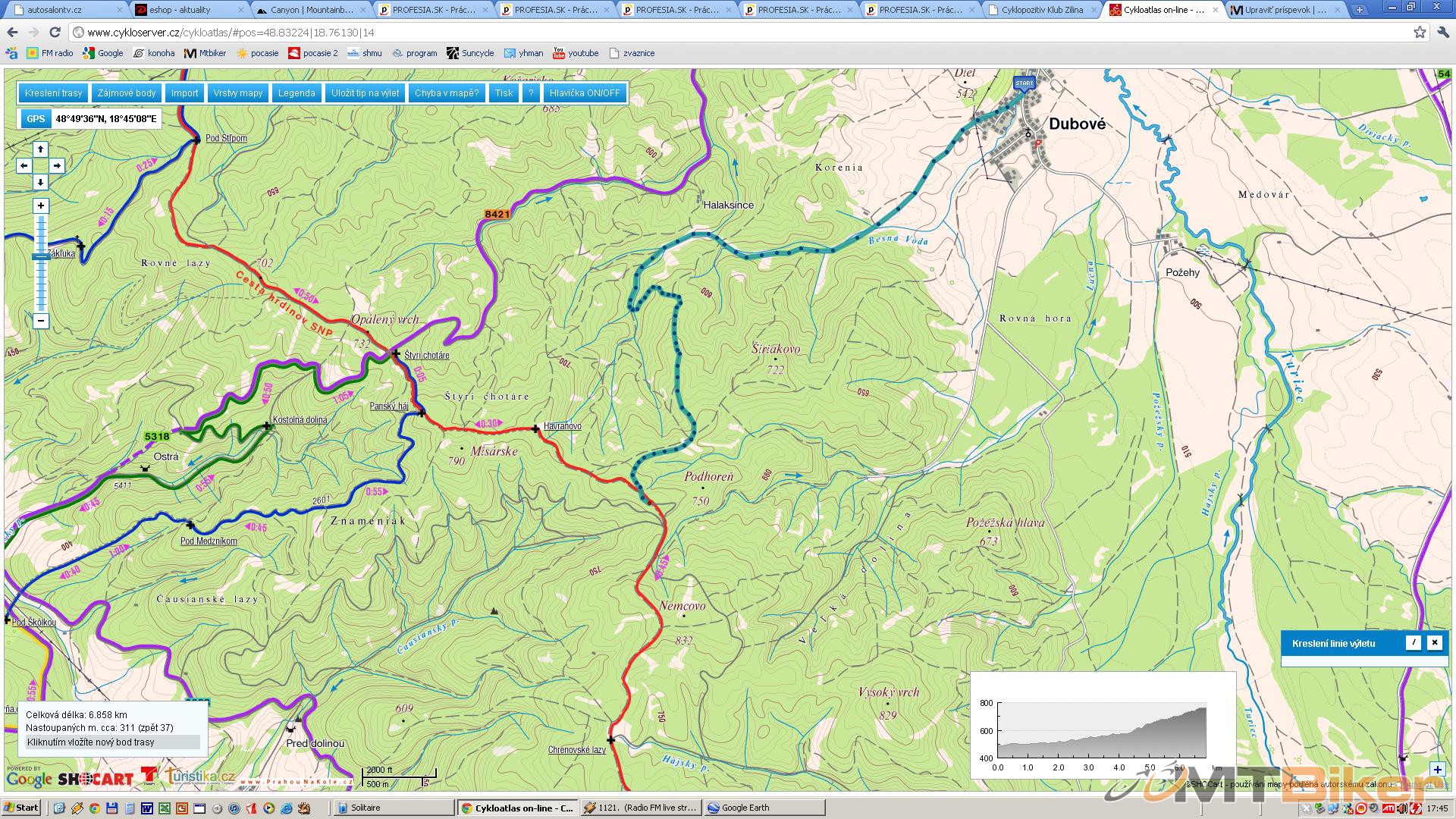Open Vrstvy mapy layers menu
The width and height of the screenshot is (1456, 819).
coord(237,93)
